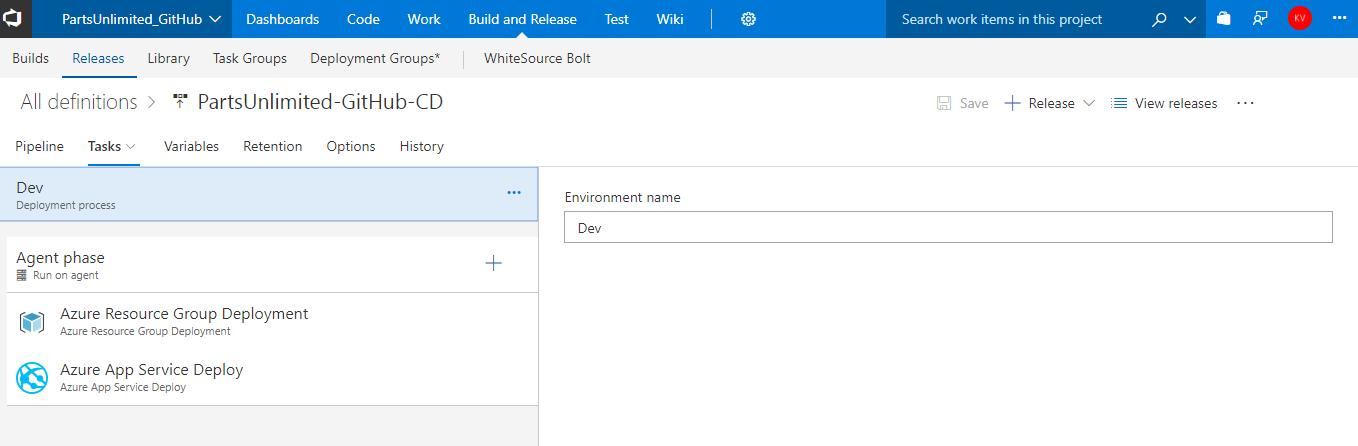1358x446 pixels.
Task: Open the Code hub
Action: 363,19
